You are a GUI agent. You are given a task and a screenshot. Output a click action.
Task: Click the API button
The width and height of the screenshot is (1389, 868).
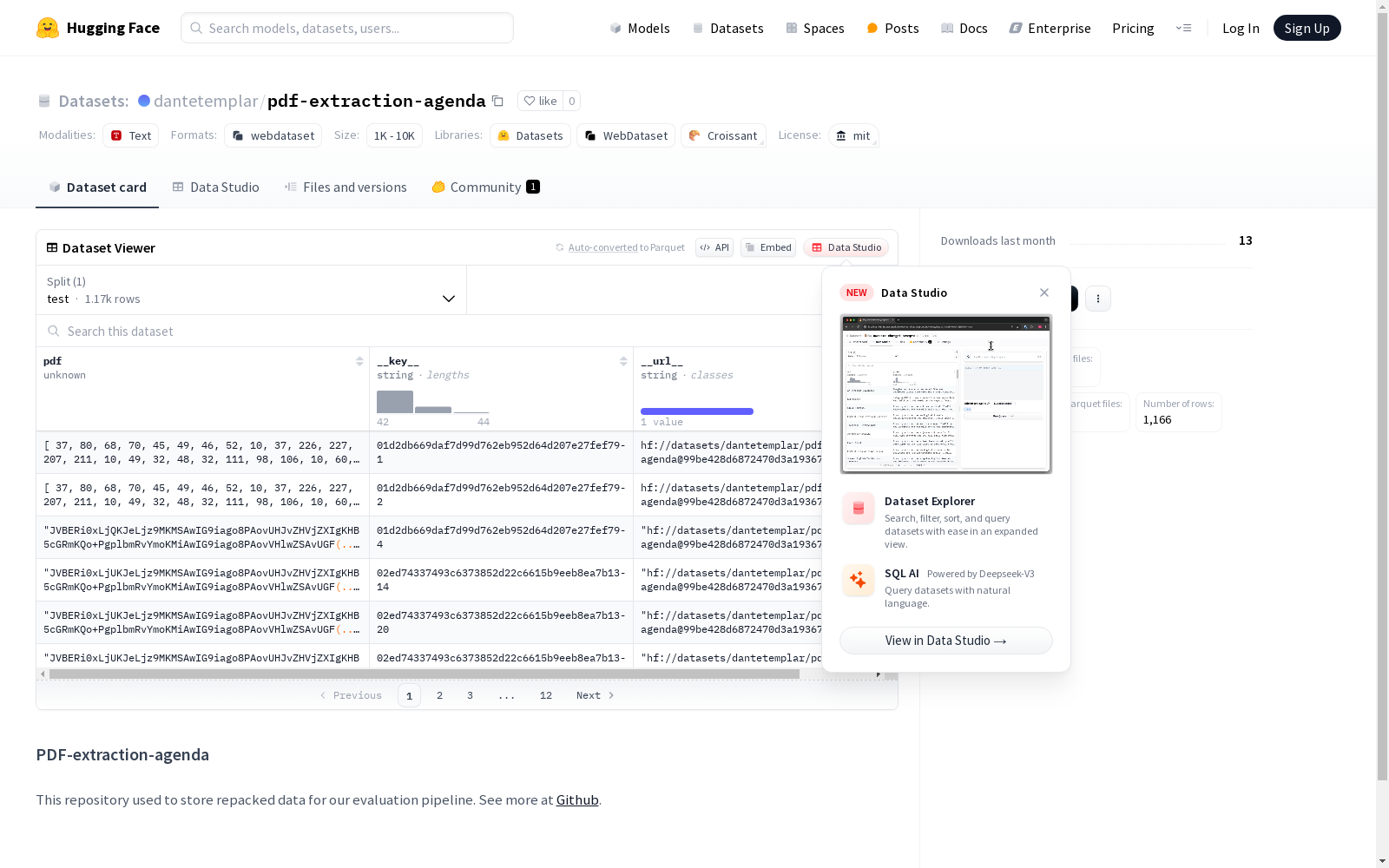tap(714, 247)
